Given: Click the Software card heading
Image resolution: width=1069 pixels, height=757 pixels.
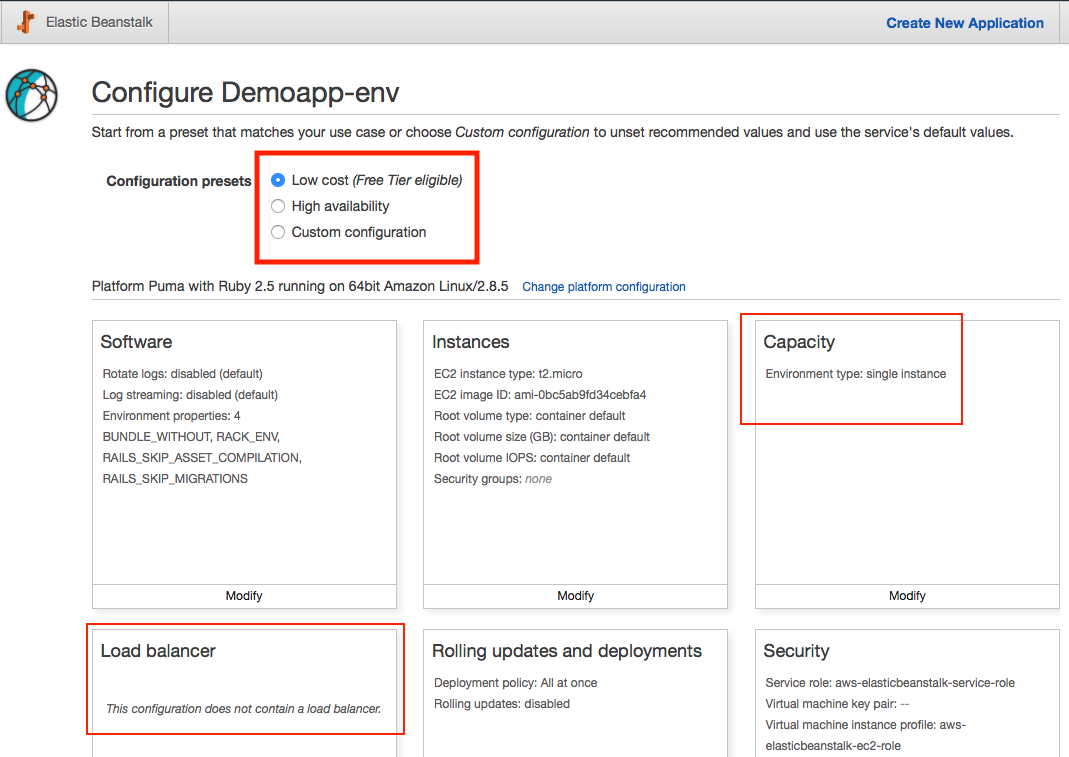Looking at the screenshot, I should [x=136, y=342].
